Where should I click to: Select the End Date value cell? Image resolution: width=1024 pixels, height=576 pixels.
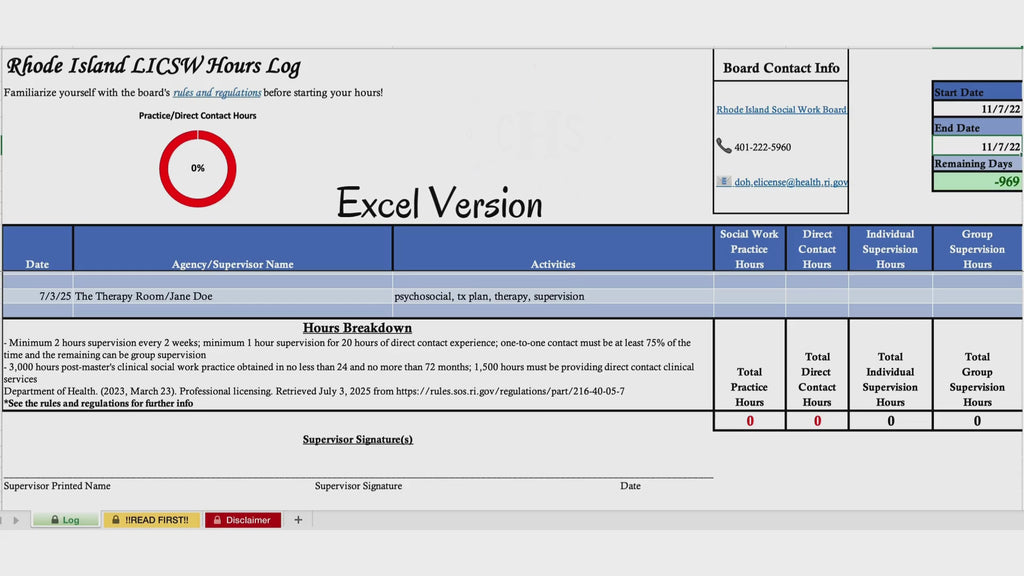pos(977,146)
